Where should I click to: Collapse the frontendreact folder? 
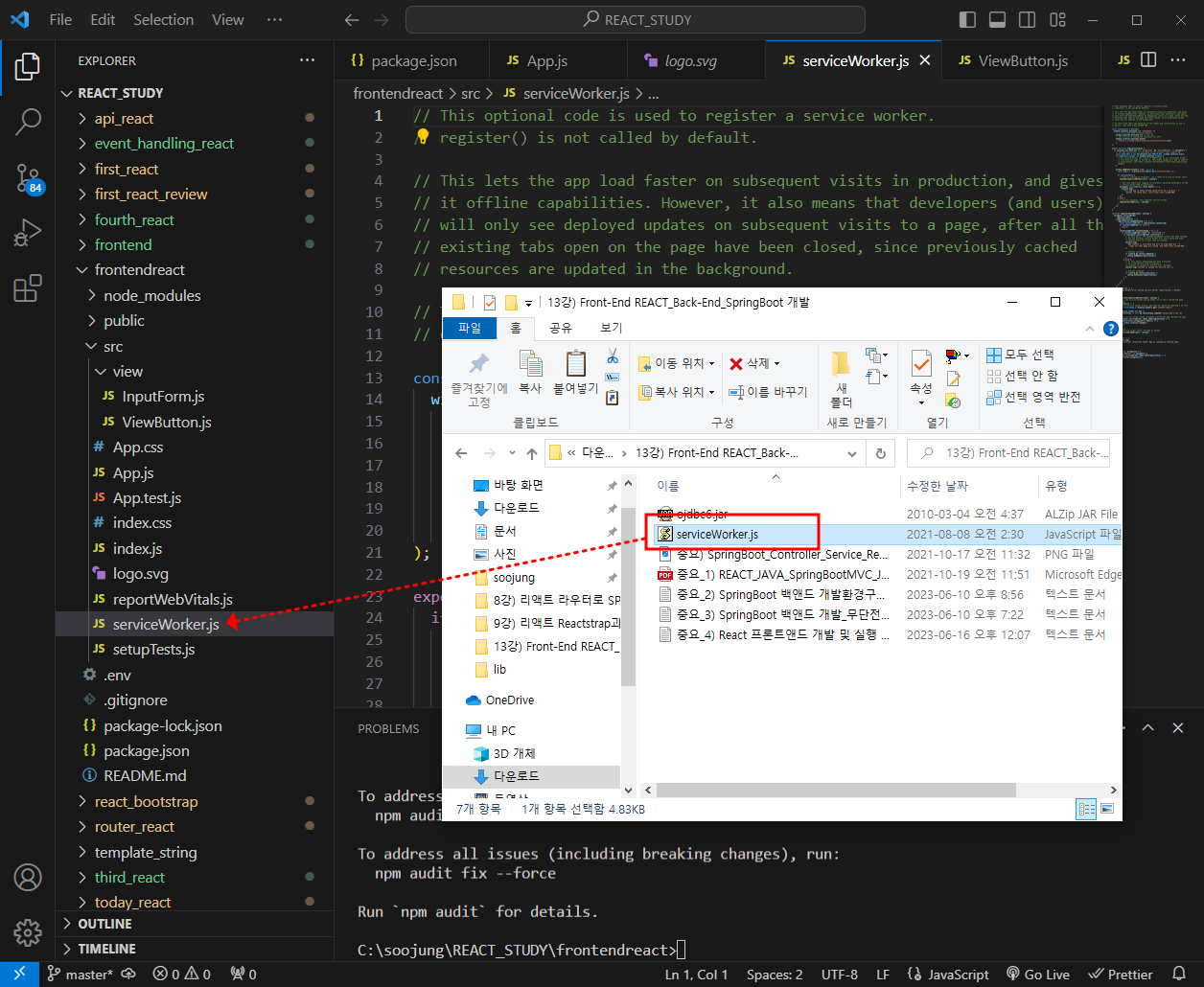[139, 270]
